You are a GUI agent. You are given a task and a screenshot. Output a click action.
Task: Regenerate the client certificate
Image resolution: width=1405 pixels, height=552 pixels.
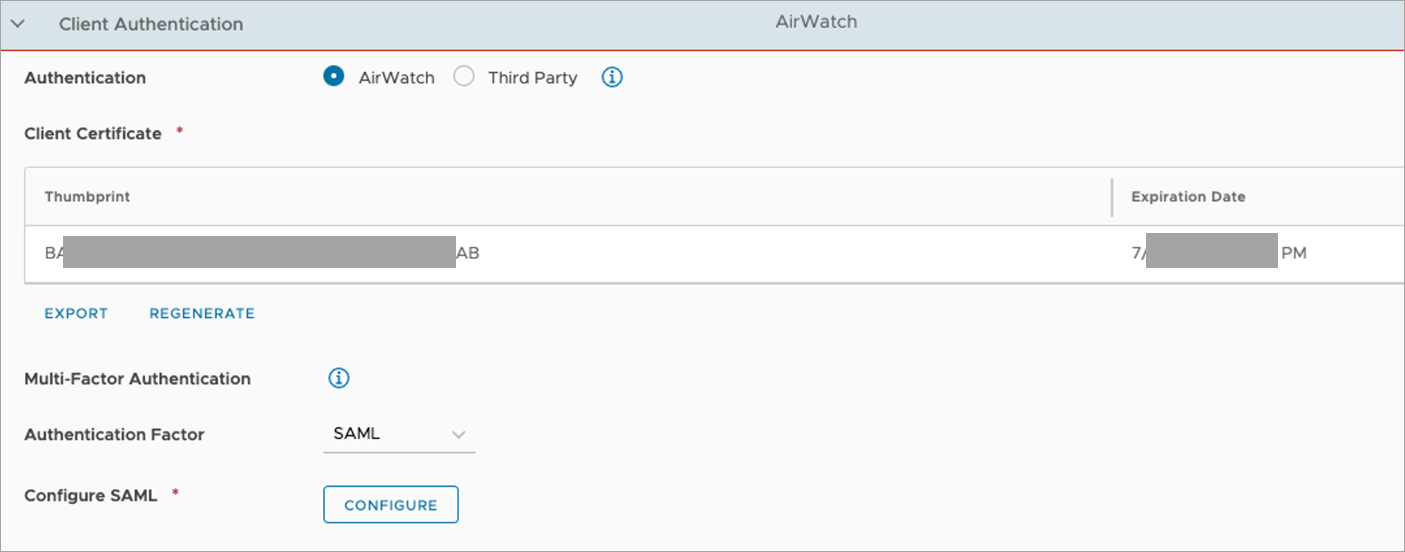coord(202,313)
